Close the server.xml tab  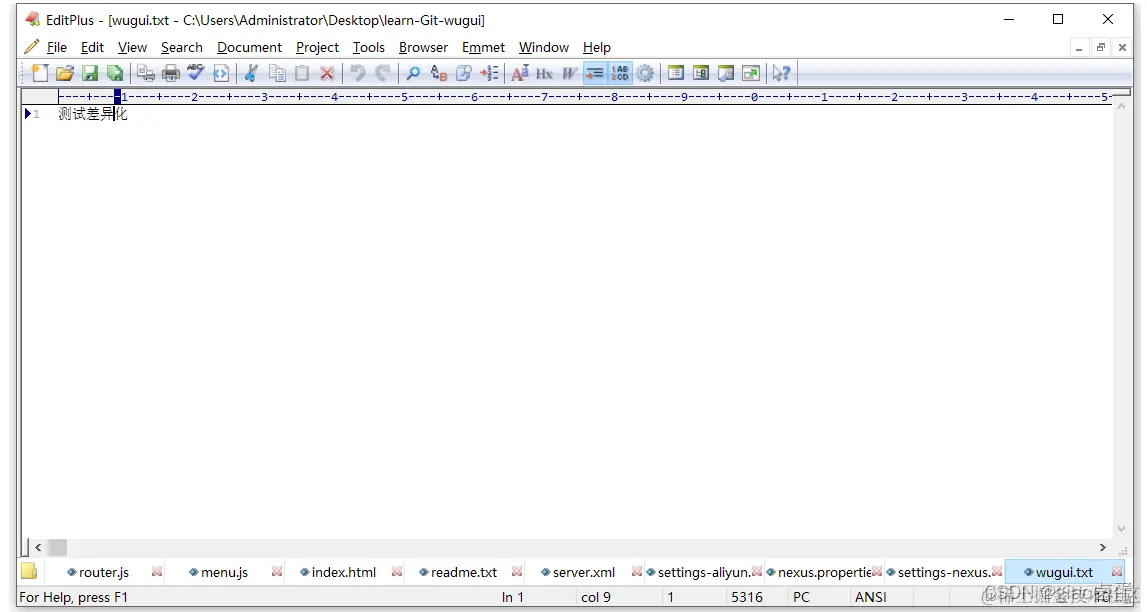pos(636,572)
